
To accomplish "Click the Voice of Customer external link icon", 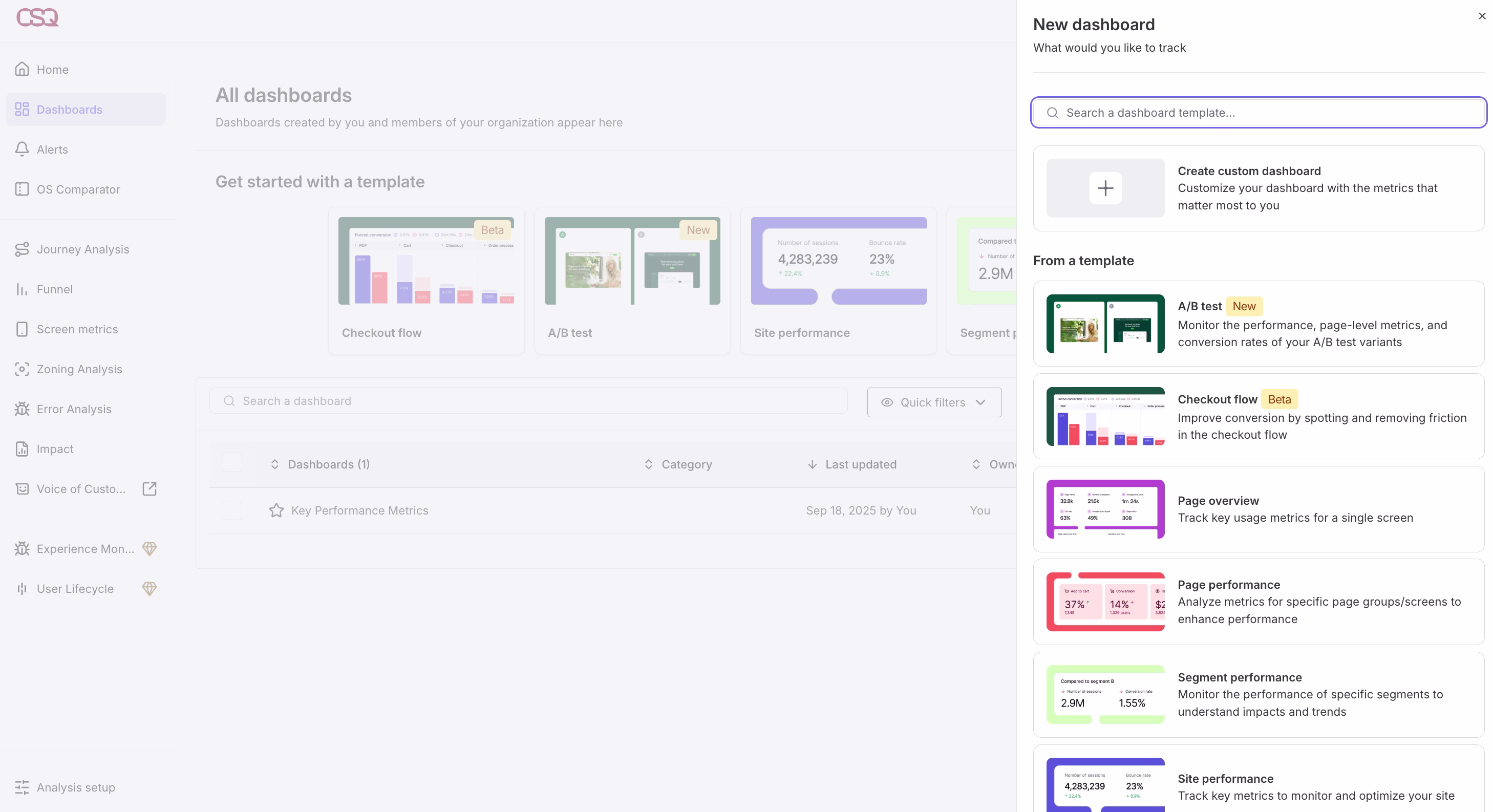I will [150, 488].
